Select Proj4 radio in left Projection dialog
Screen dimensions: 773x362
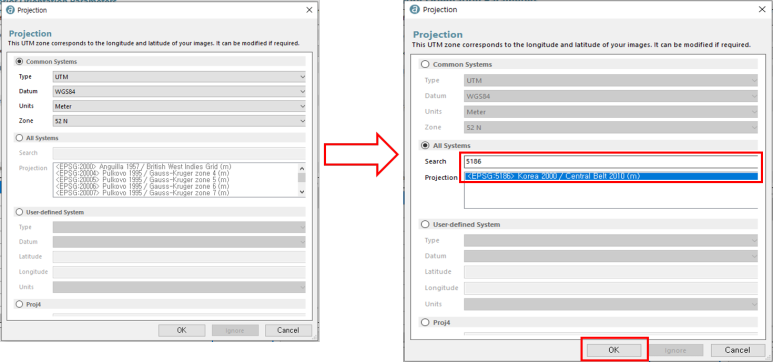(x=20, y=304)
